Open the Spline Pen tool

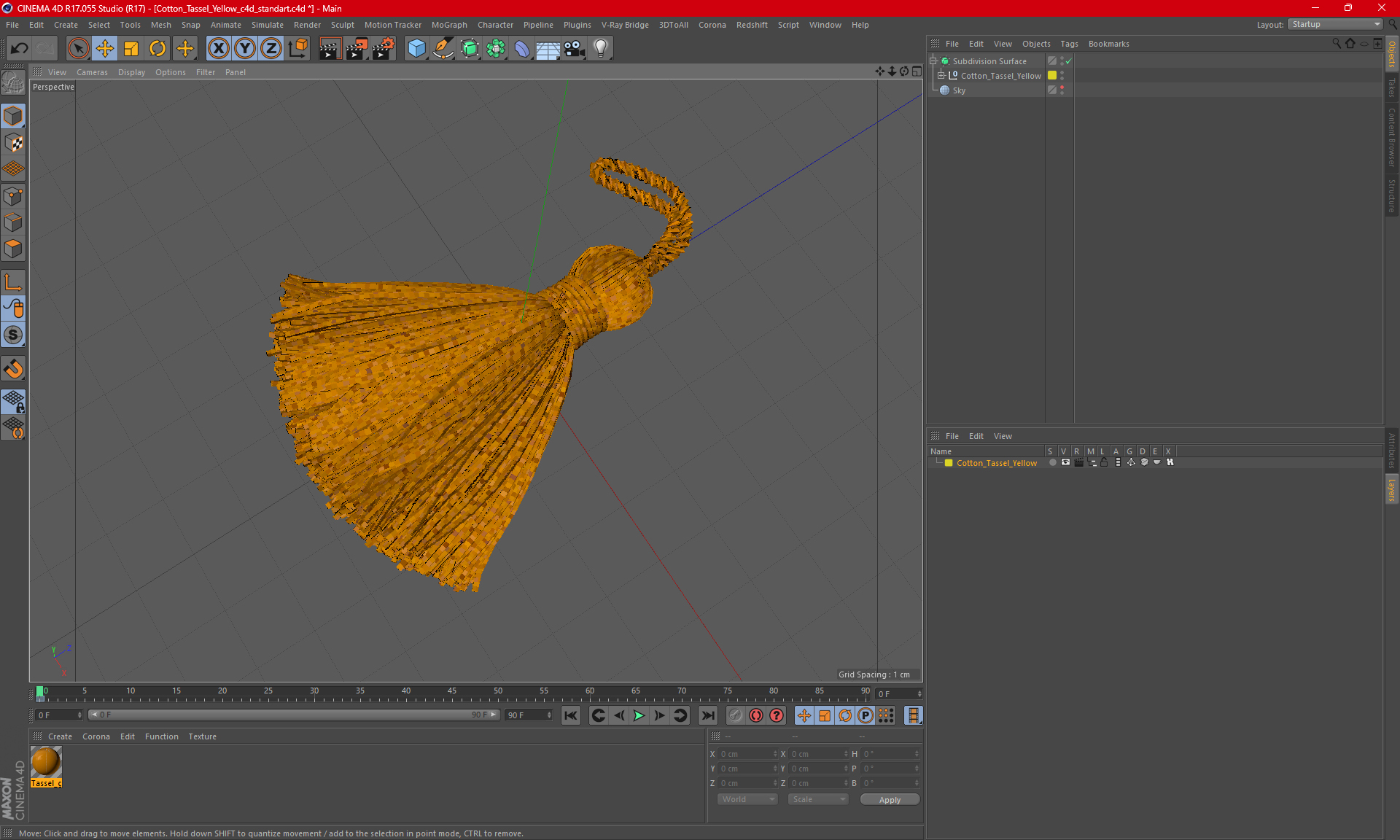pos(443,48)
